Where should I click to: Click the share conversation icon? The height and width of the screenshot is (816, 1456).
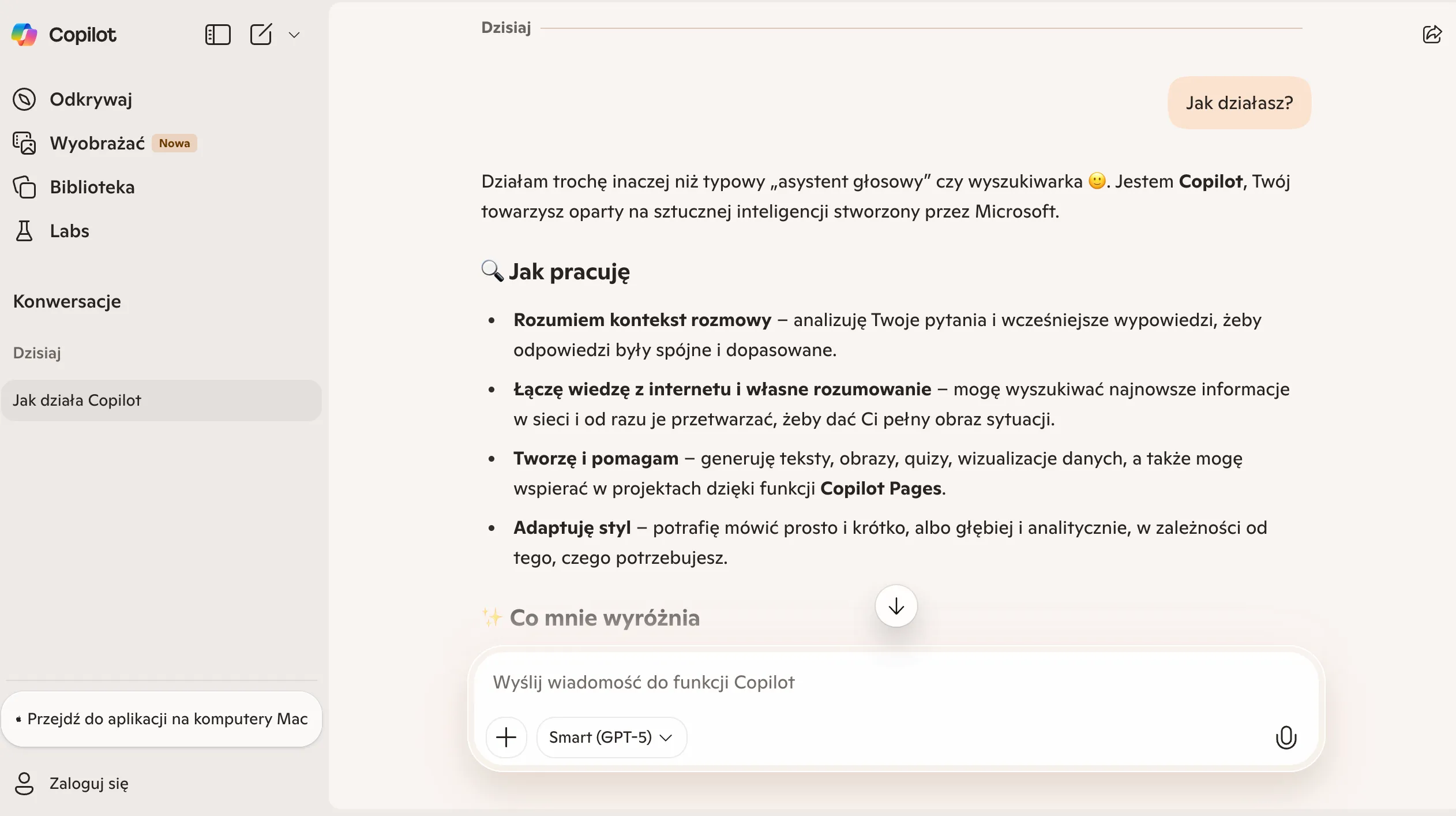point(1432,35)
